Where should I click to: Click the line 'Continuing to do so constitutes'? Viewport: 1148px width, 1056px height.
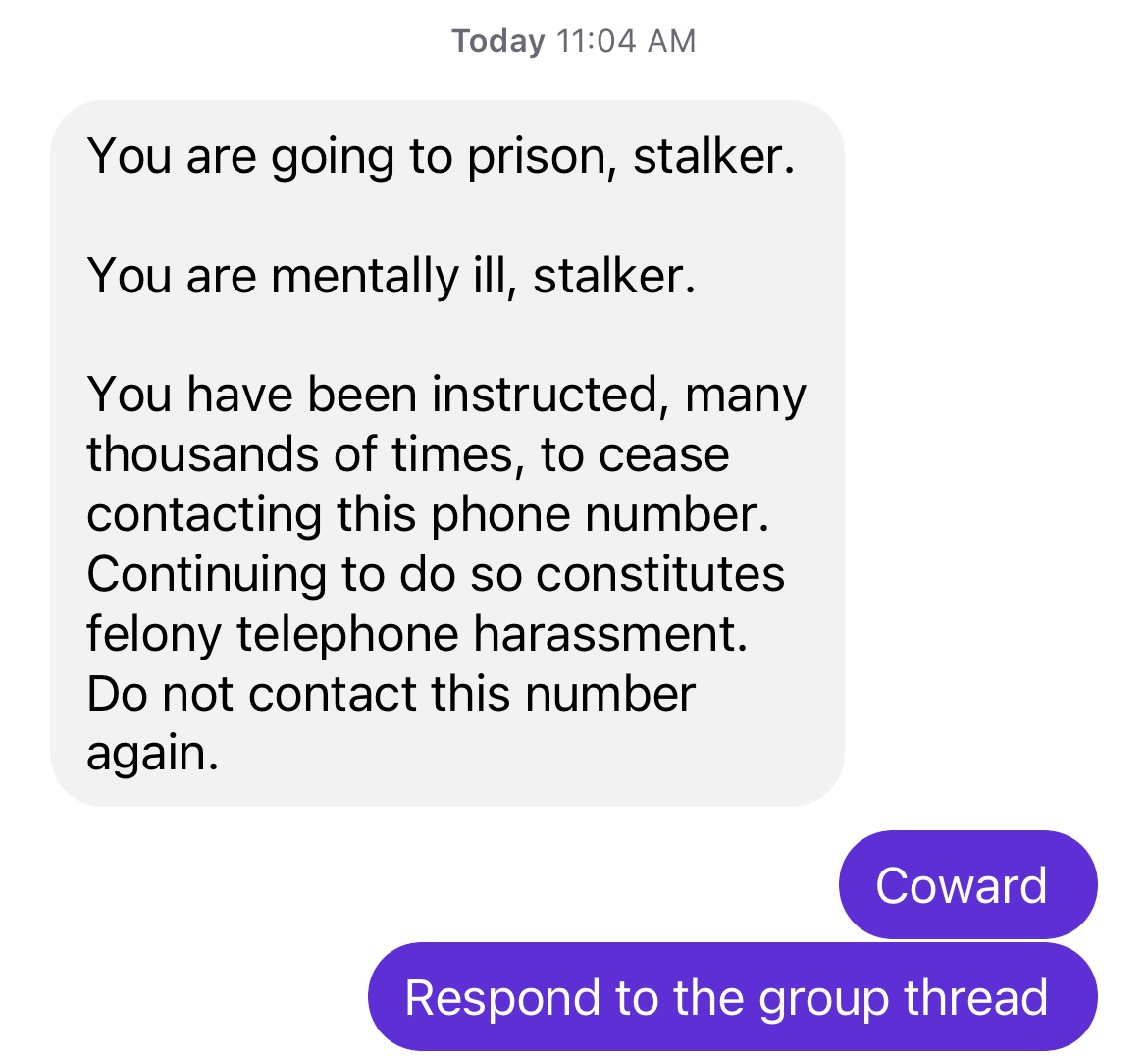tap(436, 574)
